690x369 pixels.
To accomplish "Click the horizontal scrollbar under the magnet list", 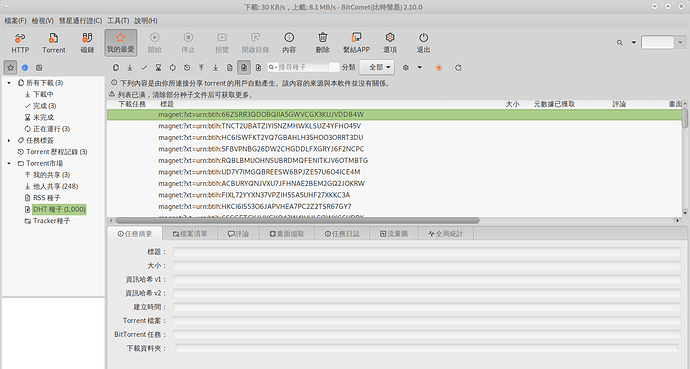I will click(297, 220).
